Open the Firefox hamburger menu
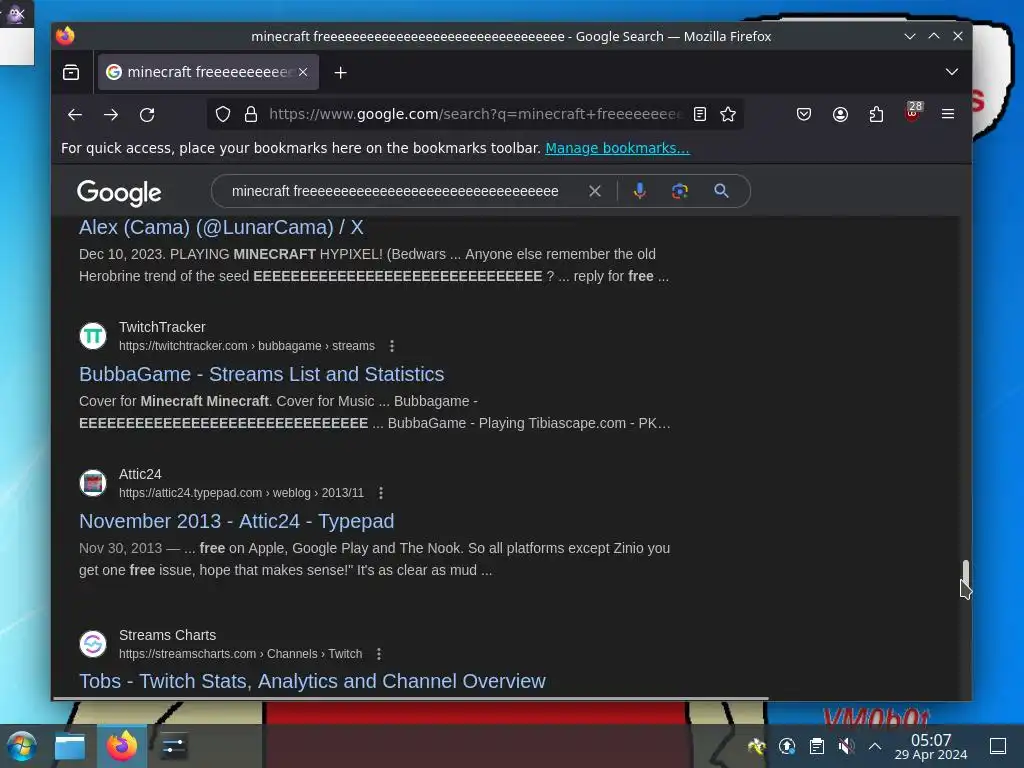The height and width of the screenshot is (768, 1024). pos(948,114)
